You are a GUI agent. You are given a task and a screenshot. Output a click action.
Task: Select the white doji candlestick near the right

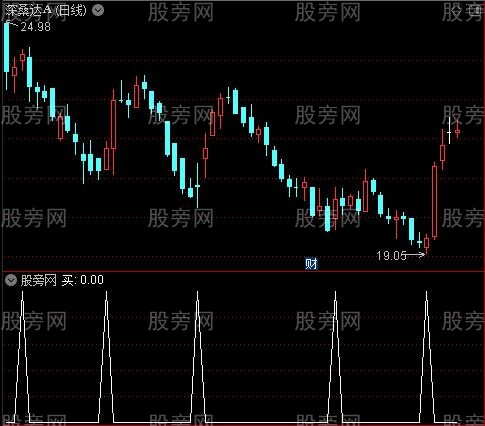click(449, 132)
